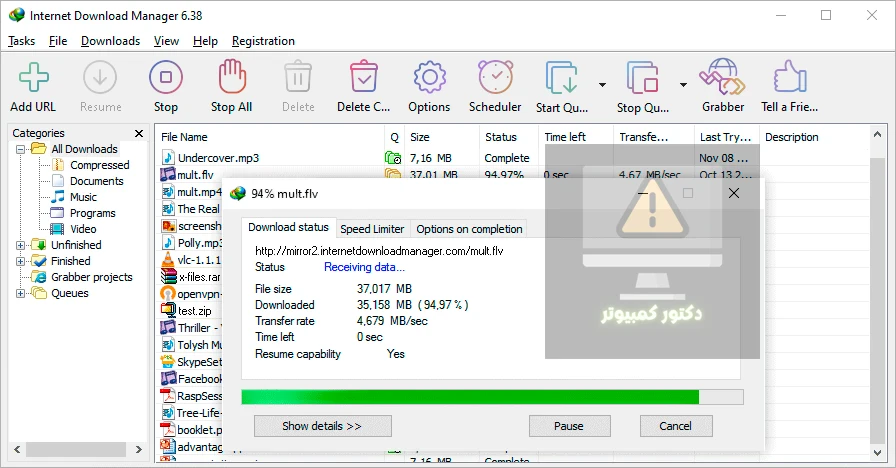Open the Start Queue dropdown arrow
Viewport: 896px width, 468px height.
coord(602,85)
